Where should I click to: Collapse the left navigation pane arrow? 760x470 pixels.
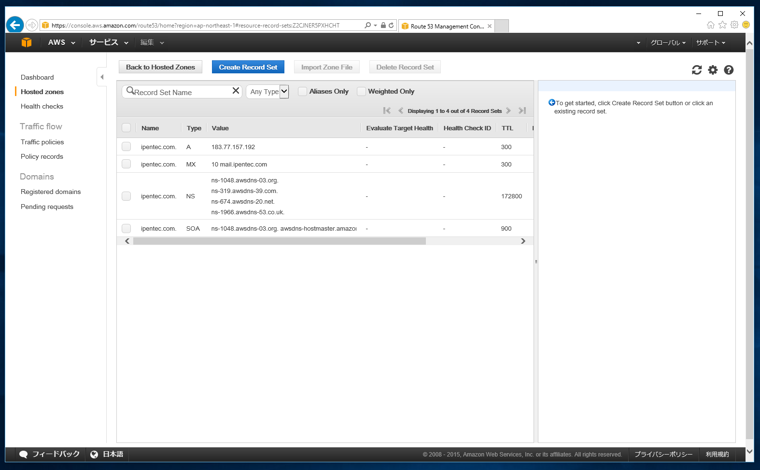coord(102,77)
